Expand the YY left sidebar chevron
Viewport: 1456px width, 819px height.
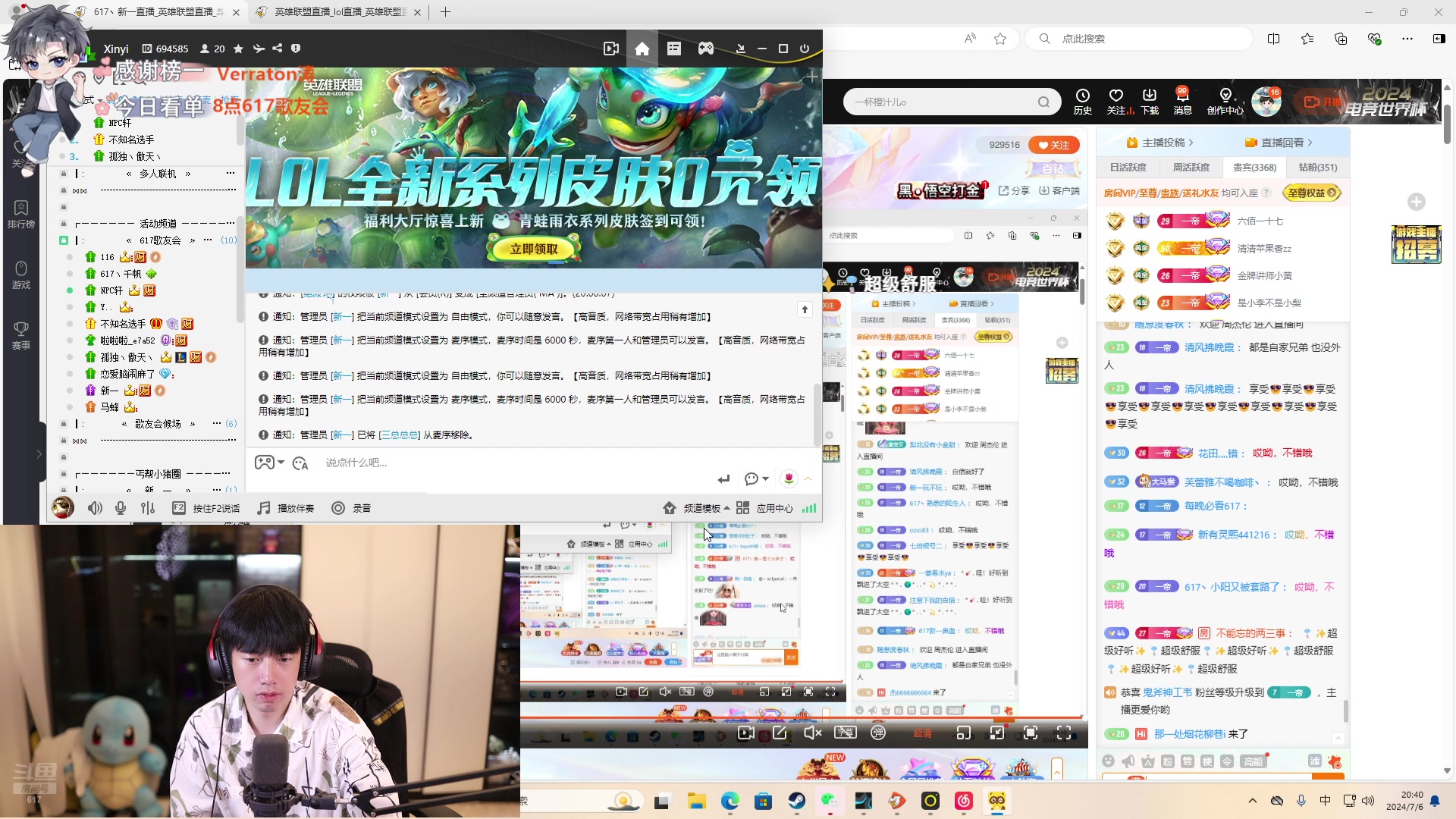click(x=39, y=454)
